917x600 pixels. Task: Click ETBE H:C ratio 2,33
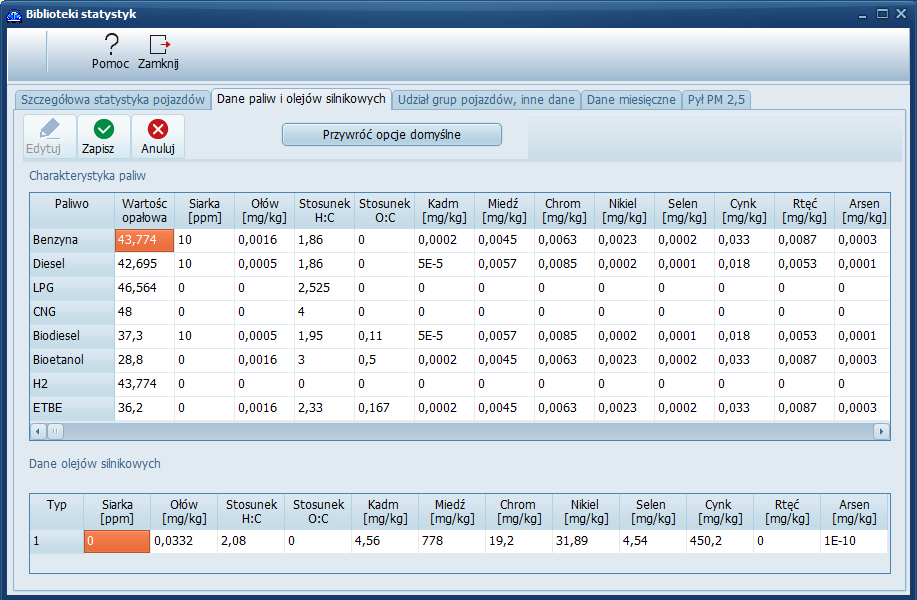(x=325, y=408)
